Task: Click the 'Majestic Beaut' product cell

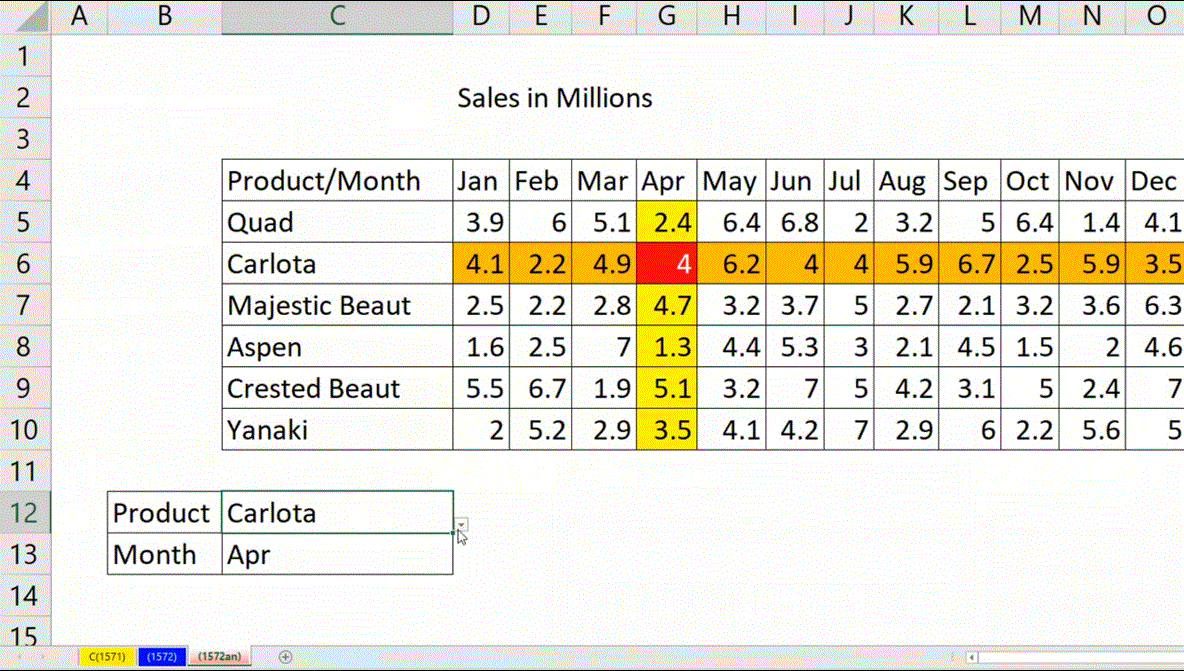Action: (x=338, y=305)
